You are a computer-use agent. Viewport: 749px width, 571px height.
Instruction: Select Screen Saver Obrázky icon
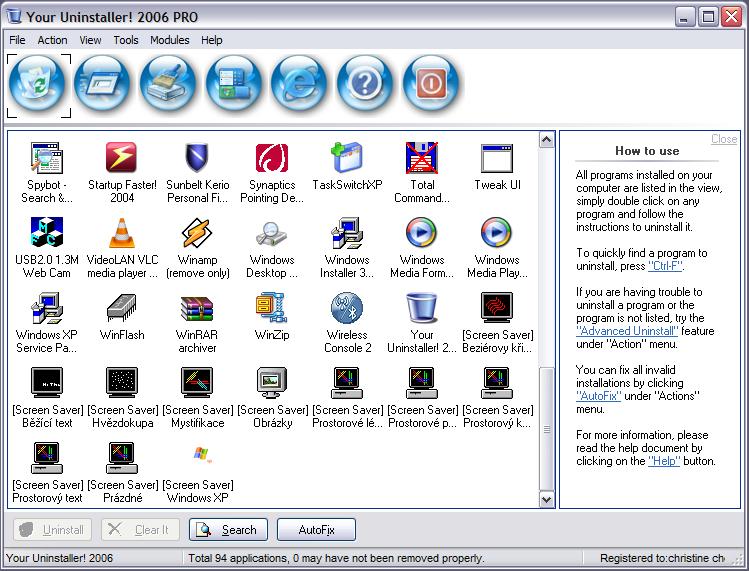272,382
